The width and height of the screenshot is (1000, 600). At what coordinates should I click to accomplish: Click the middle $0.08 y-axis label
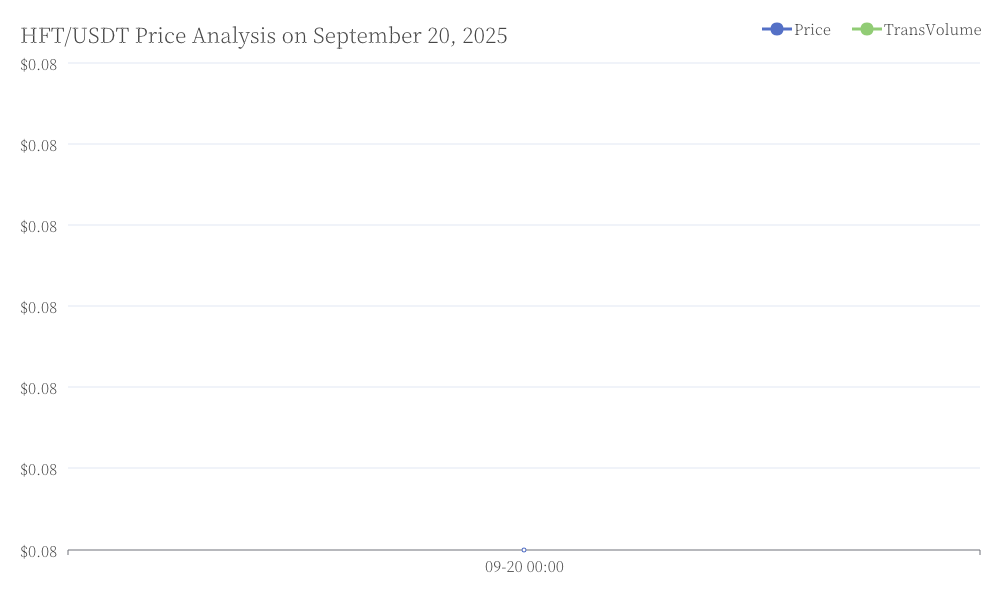38,307
